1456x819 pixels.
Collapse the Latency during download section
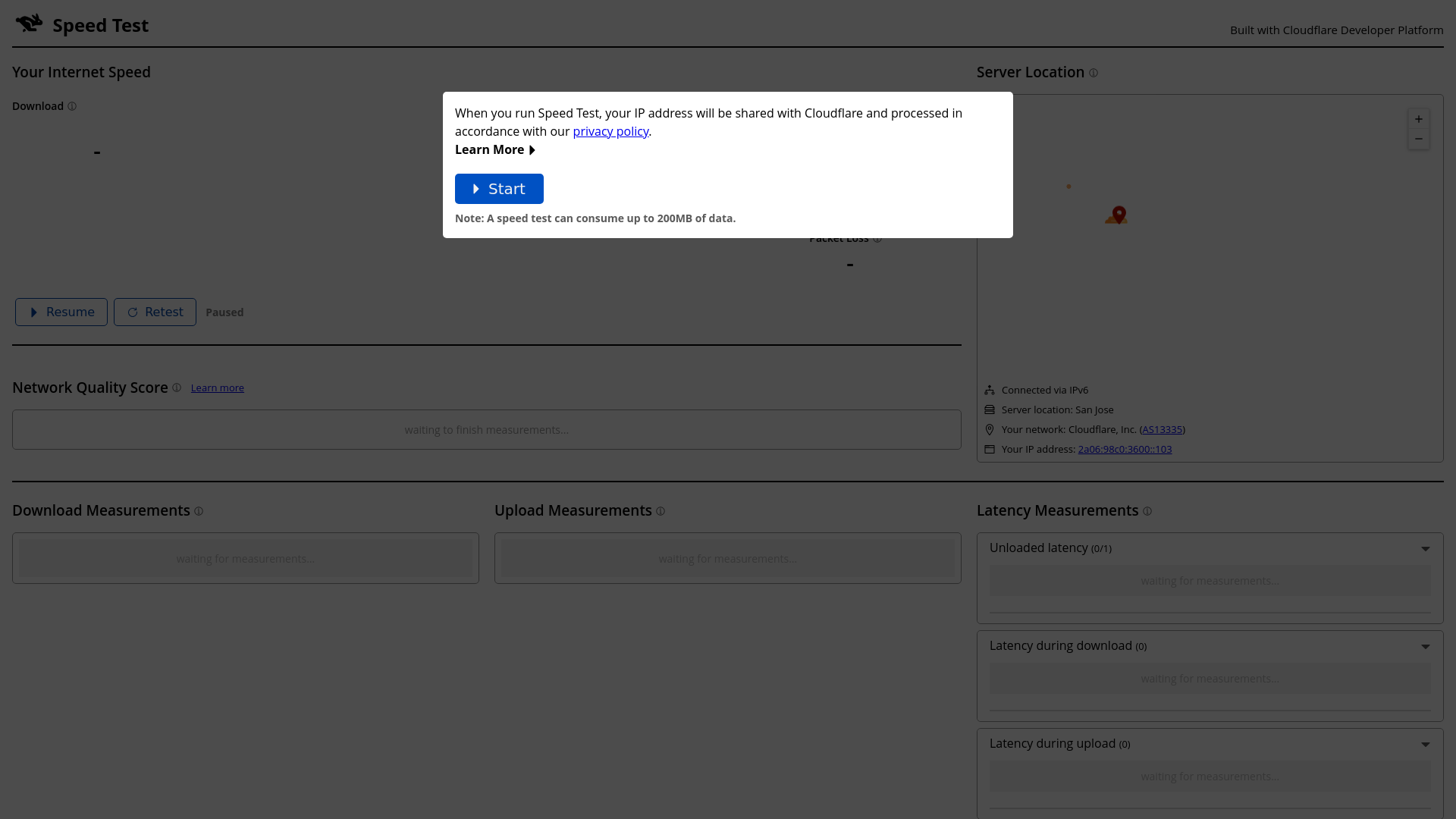[1425, 647]
